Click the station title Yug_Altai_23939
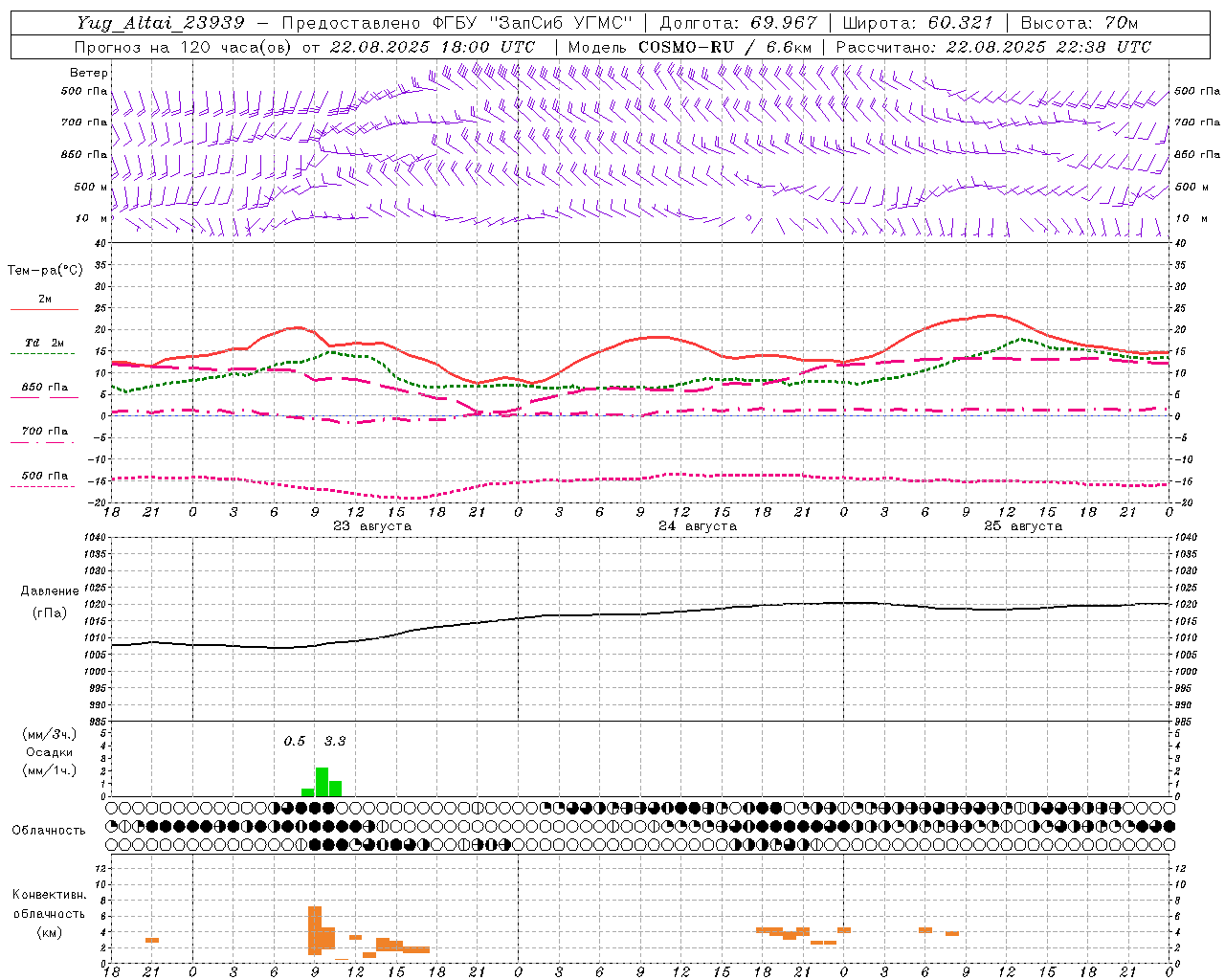 coord(160,23)
